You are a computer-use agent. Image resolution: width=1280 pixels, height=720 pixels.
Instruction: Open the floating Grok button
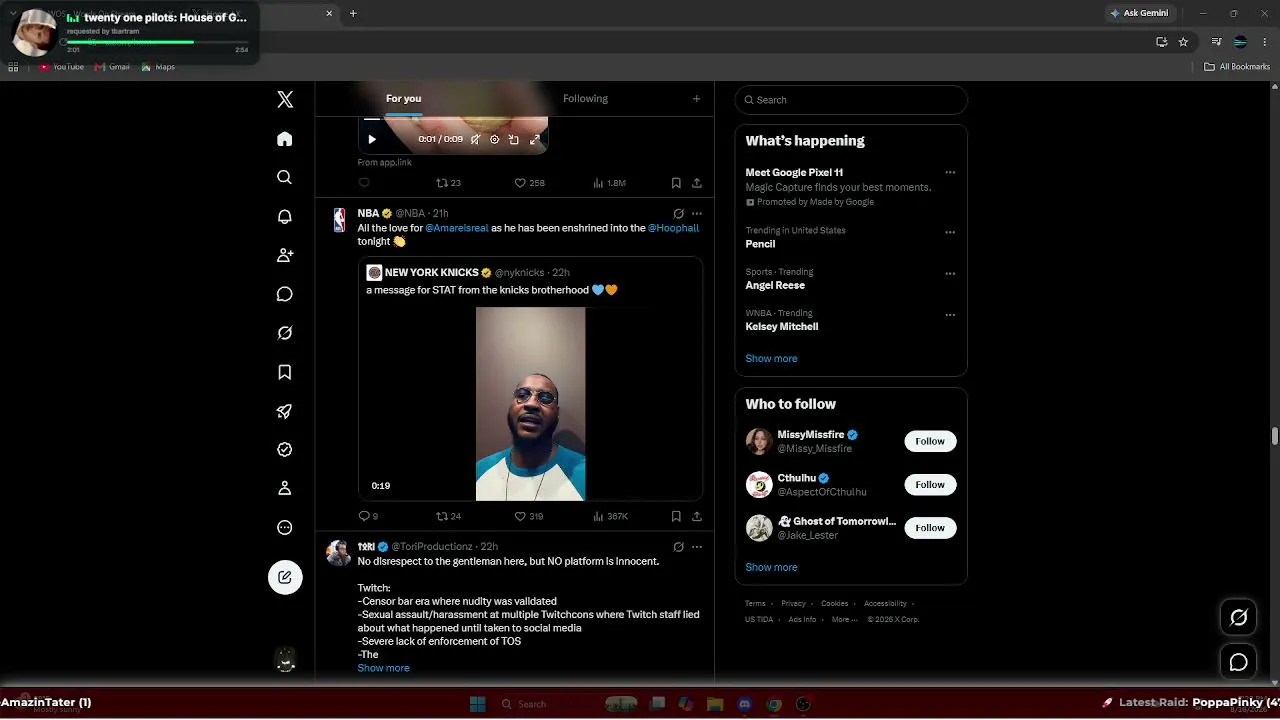click(x=1238, y=618)
